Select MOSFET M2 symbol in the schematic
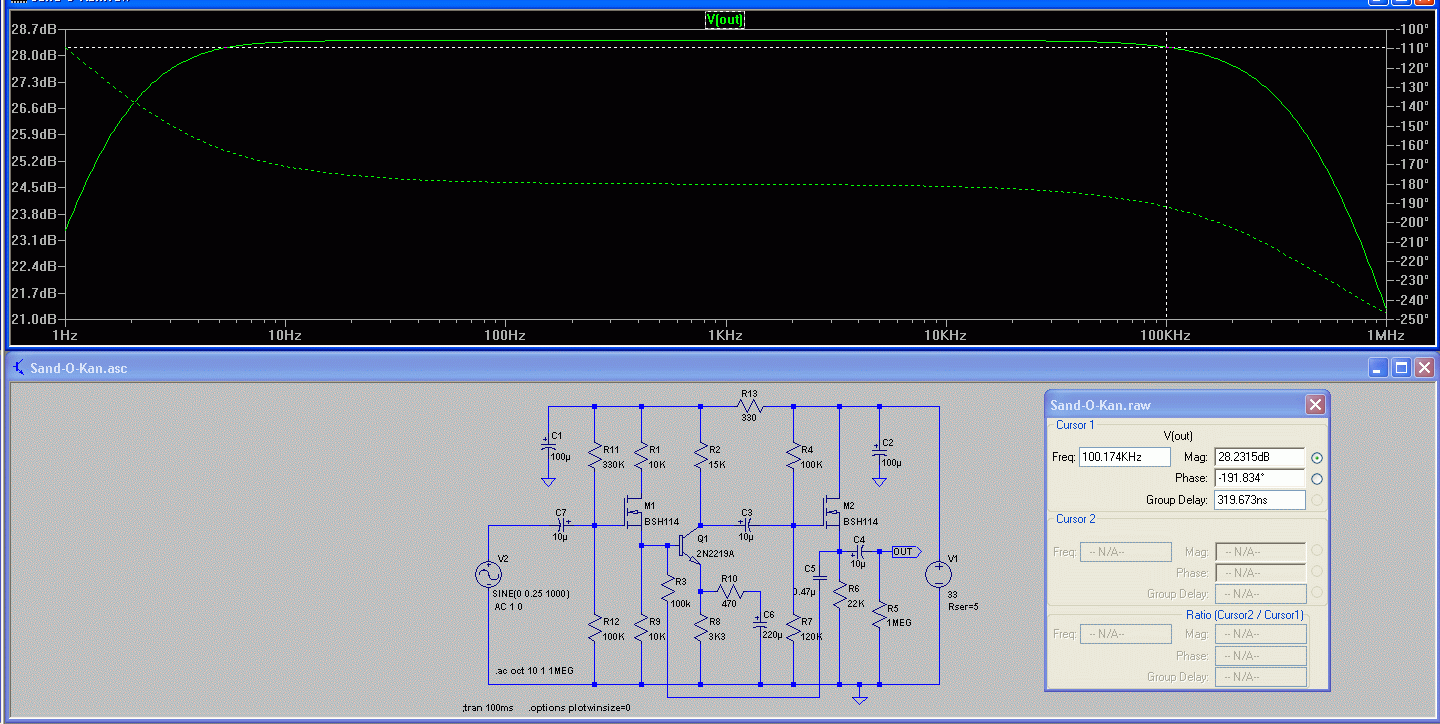The height and width of the screenshot is (724, 1440). click(x=831, y=512)
